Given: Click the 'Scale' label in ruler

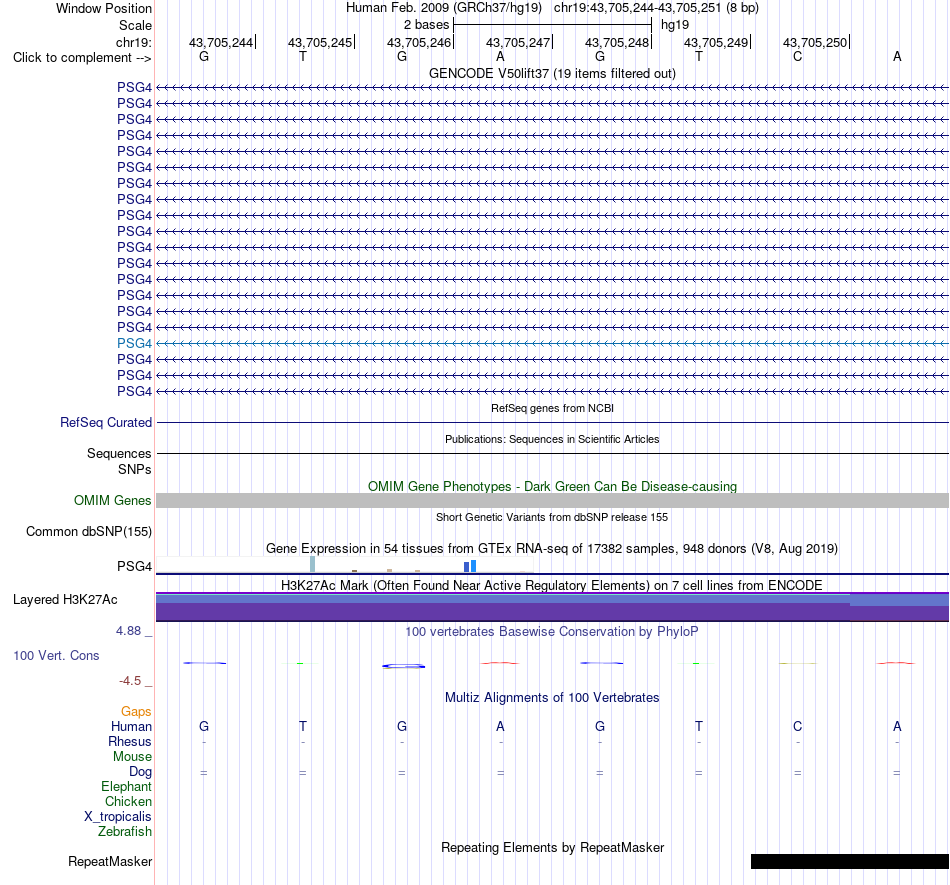Looking at the screenshot, I should click(x=135, y=25).
